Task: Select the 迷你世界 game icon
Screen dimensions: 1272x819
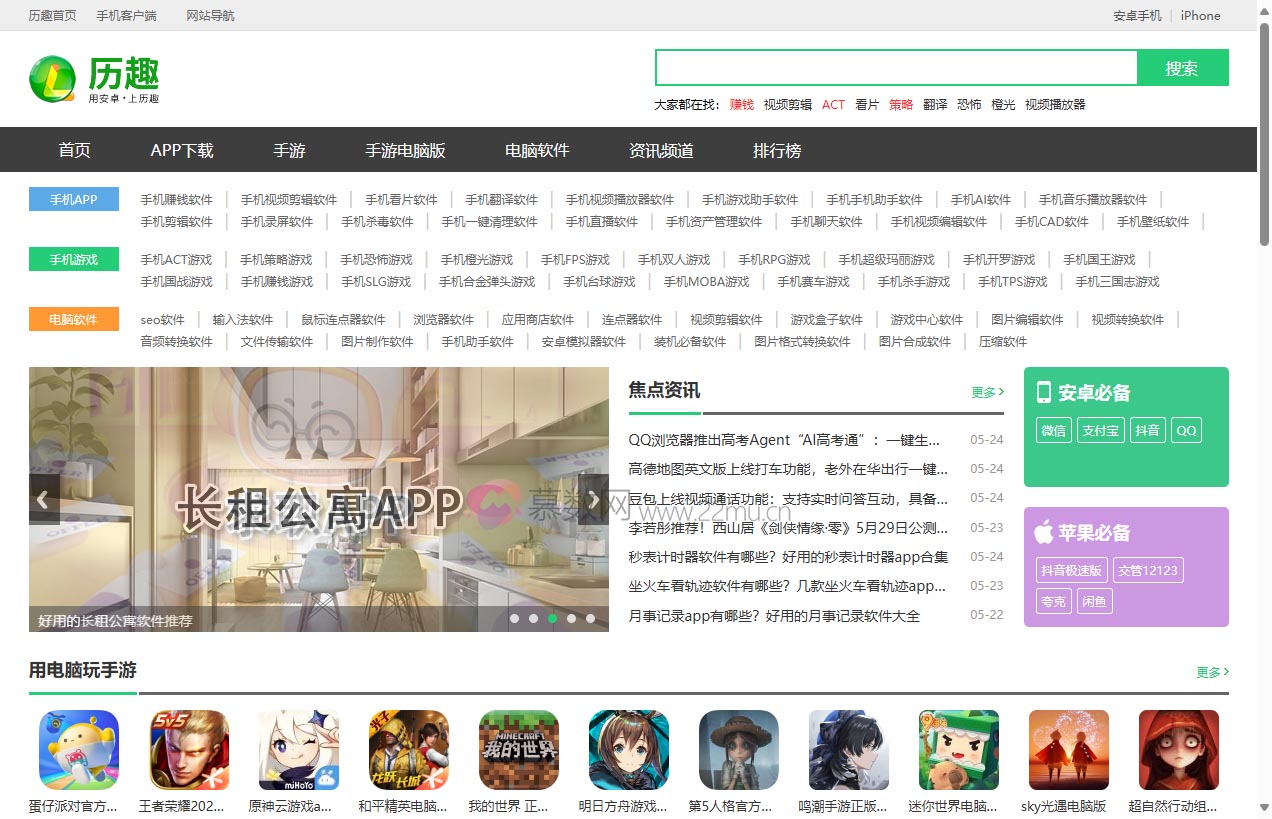Action: click(x=959, y=750)
